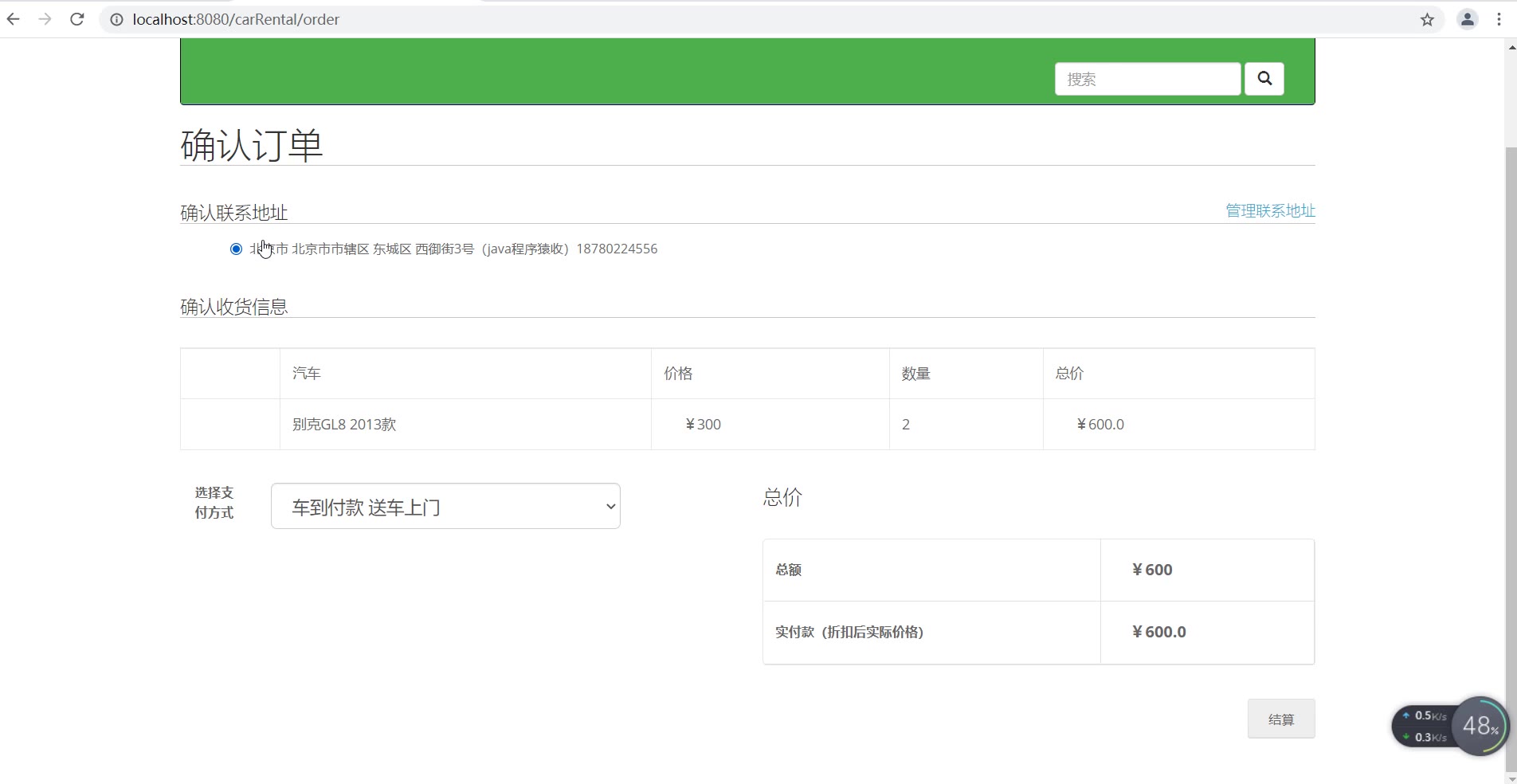Screen dimensions: 1517x784
Task: Click the magnifier search button
Action: coord(1264,78)
